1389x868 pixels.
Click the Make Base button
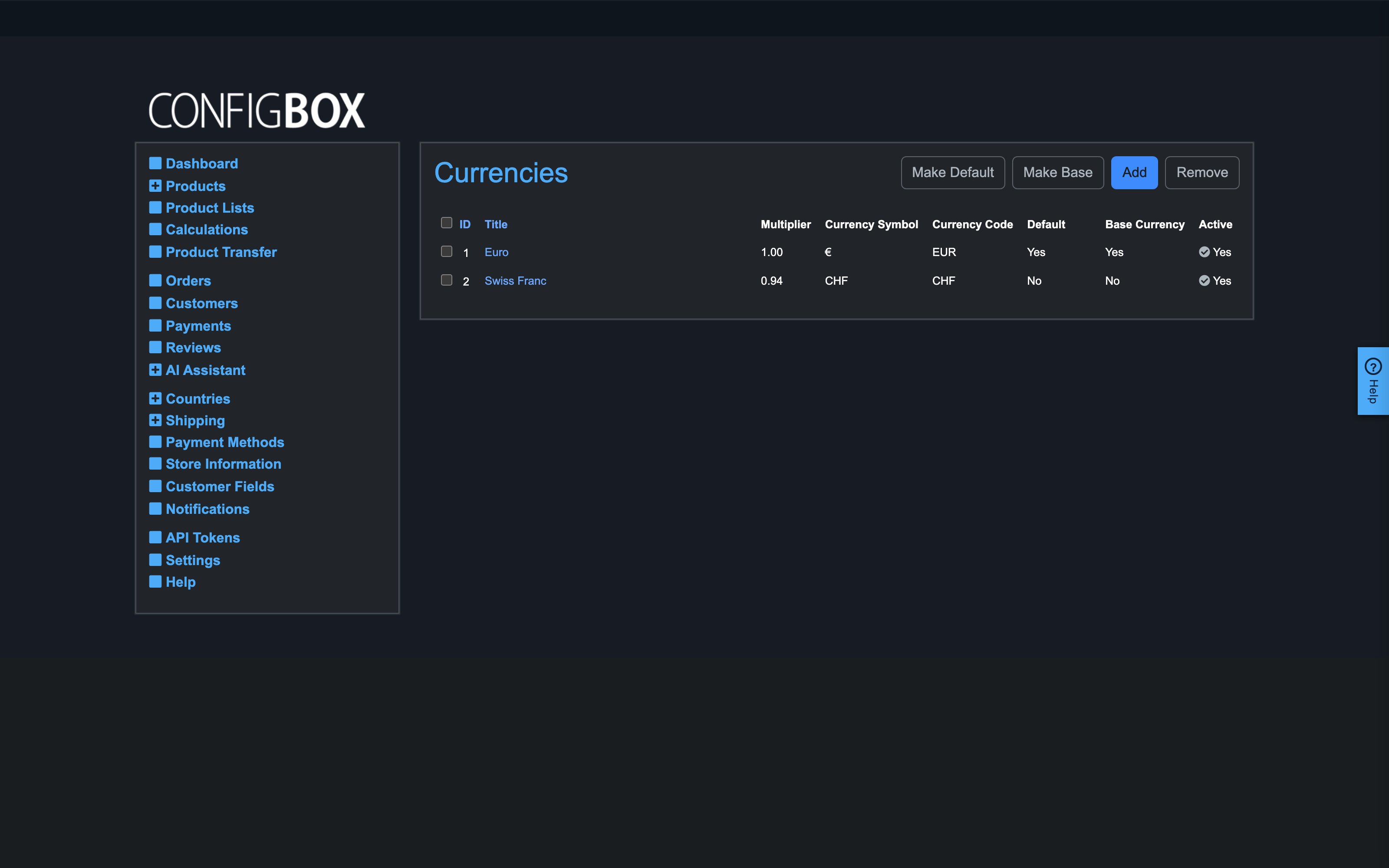tap(1058, 172)
